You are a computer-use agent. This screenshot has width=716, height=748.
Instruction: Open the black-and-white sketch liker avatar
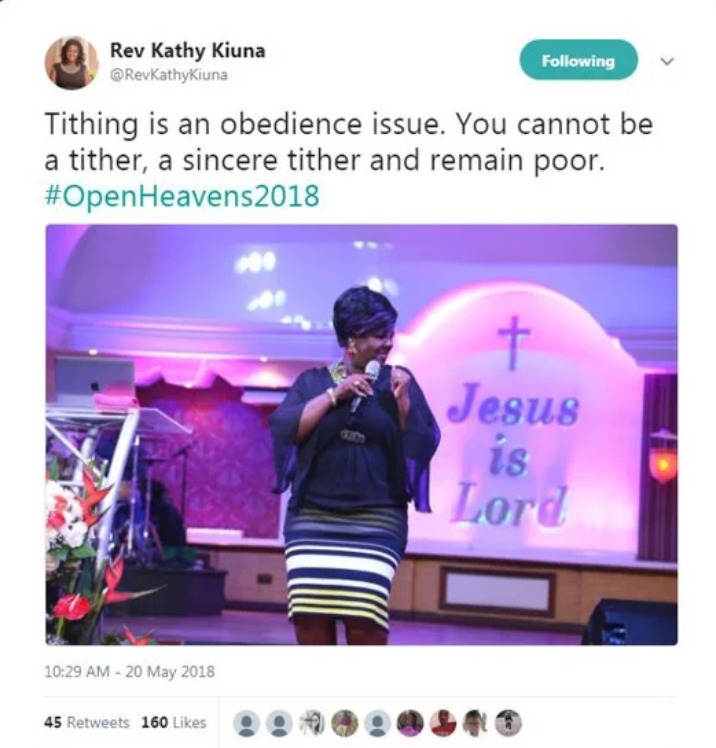tap(312, 723)
